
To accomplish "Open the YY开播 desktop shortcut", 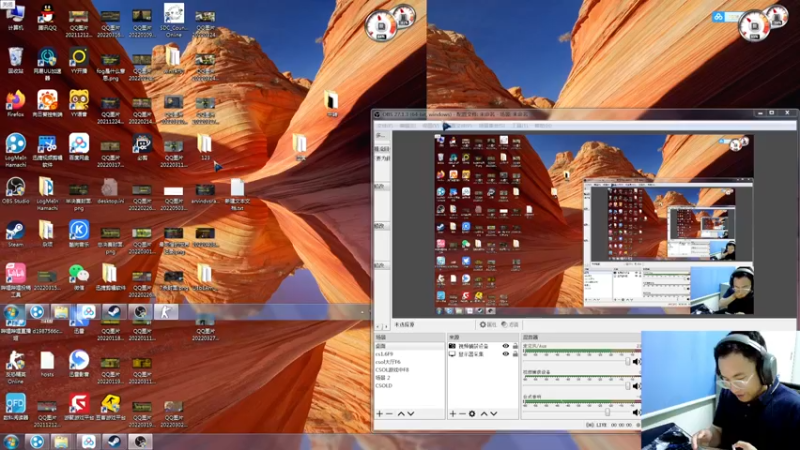I will tap(79, 60).
